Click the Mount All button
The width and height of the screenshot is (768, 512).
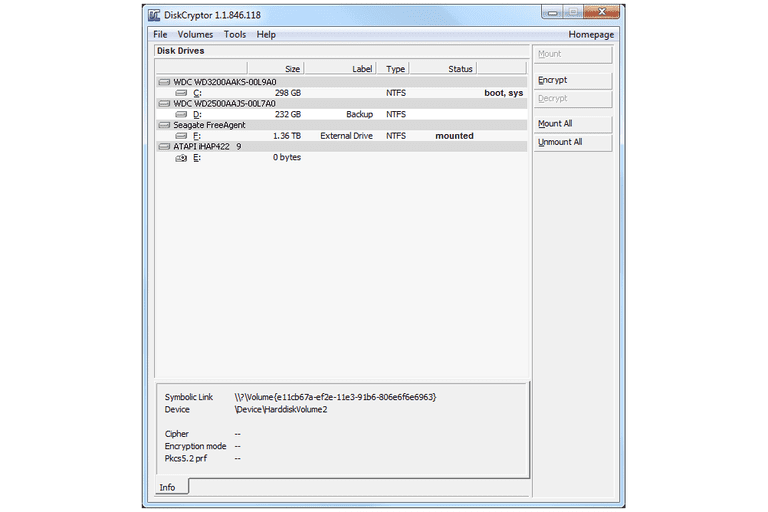click(573, 124)
